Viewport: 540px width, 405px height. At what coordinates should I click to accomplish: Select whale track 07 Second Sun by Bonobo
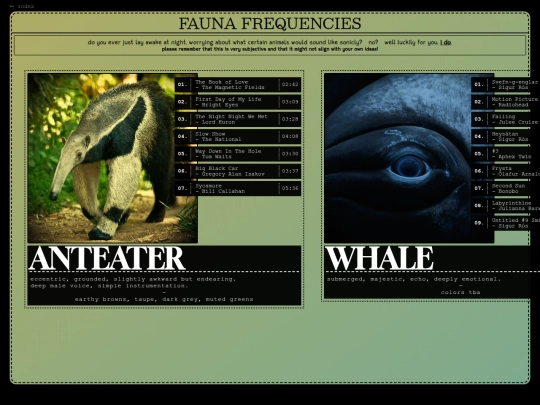point(506,188)
